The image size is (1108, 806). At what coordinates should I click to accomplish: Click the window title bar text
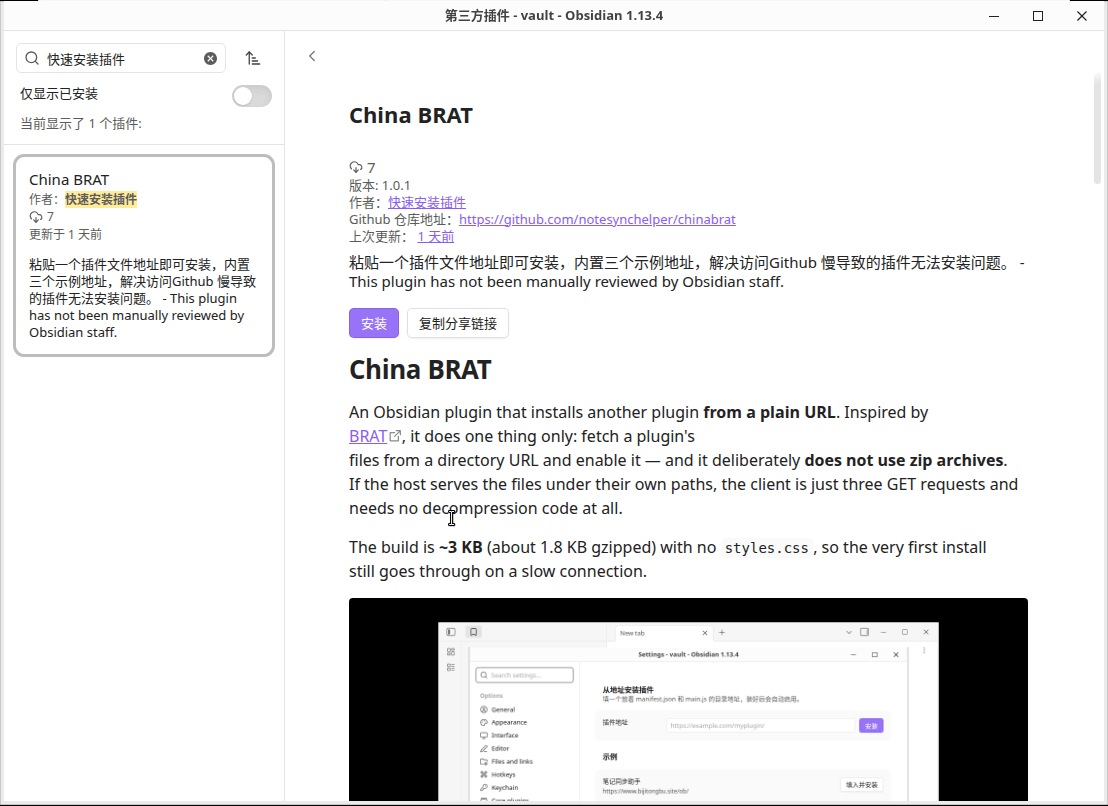point(554,16)
